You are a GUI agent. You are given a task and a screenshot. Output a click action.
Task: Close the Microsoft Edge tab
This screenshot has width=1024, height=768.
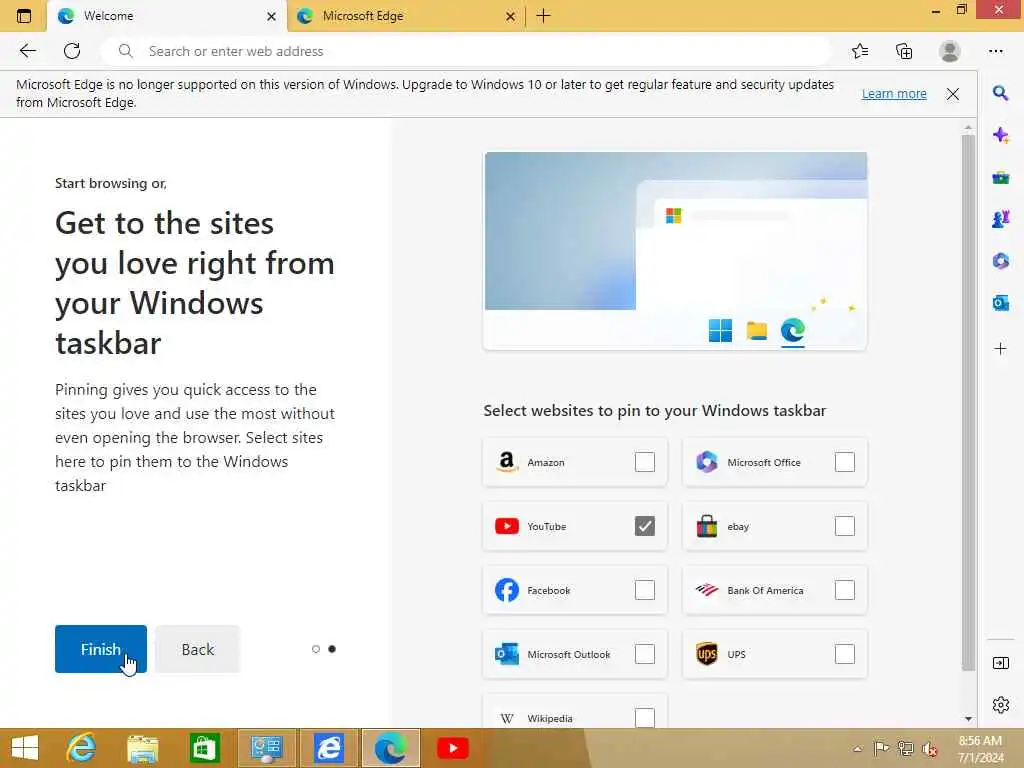tap(510, 16)
